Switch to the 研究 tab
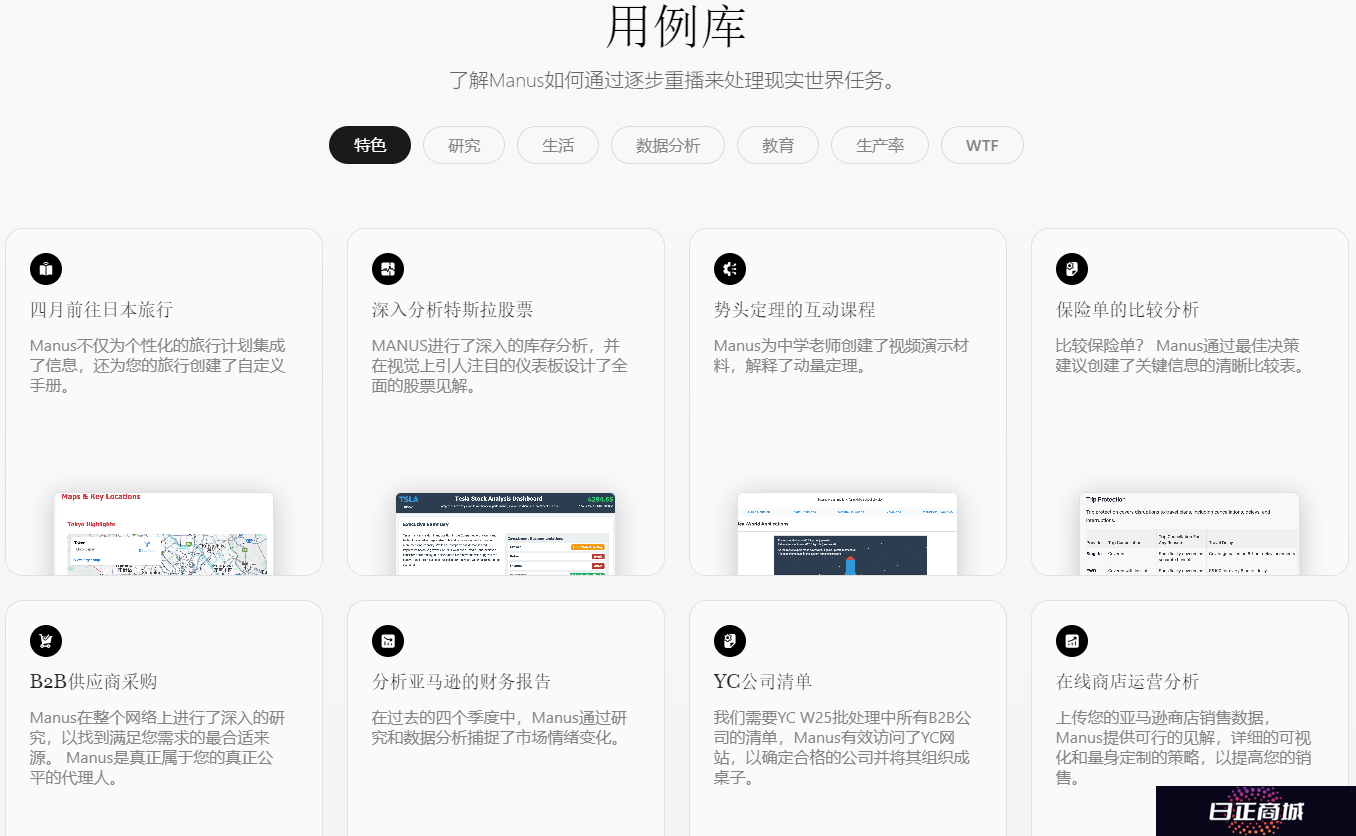Screen dimensions: 1356x836 (464, 145)
